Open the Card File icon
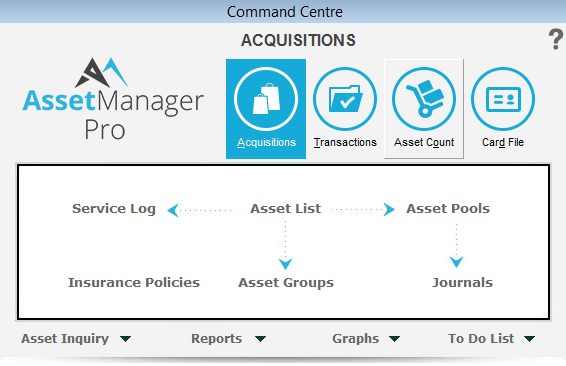Screen dimensions: 566x366 [503, 99]
